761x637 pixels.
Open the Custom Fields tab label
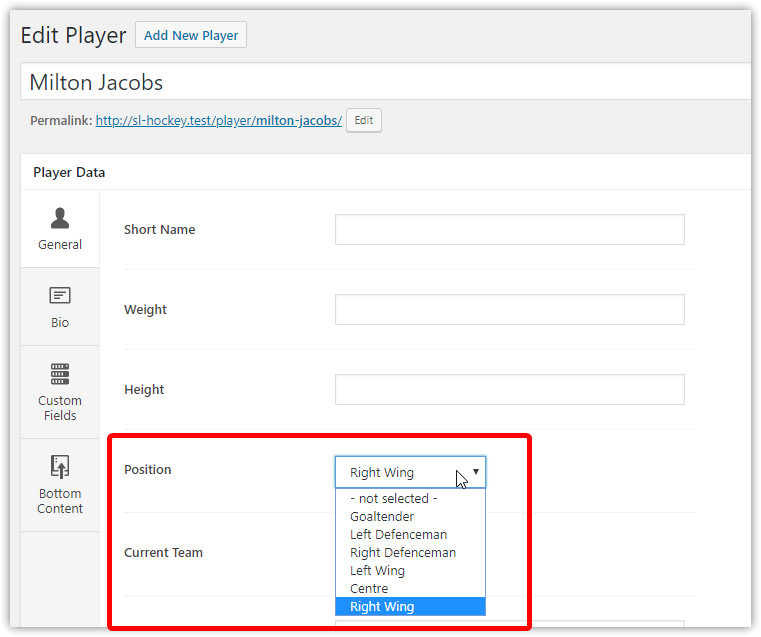click(x=60, y=408)
